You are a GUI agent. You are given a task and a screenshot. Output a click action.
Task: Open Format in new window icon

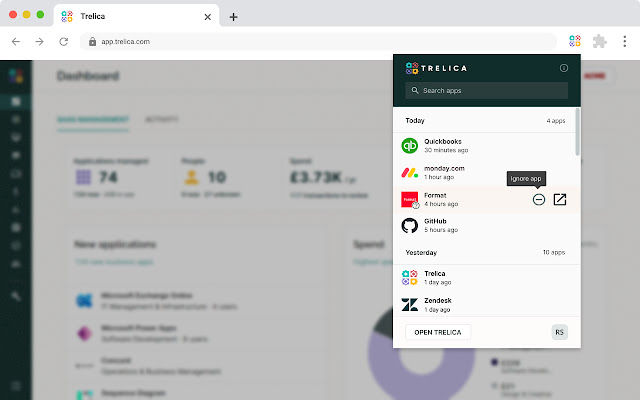click(560, 199)
